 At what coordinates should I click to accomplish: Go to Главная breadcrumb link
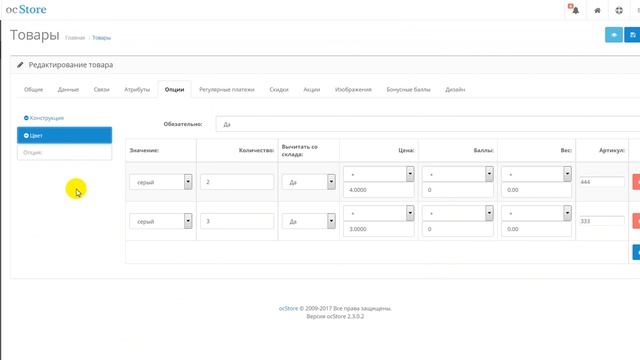tap(75, 38)
